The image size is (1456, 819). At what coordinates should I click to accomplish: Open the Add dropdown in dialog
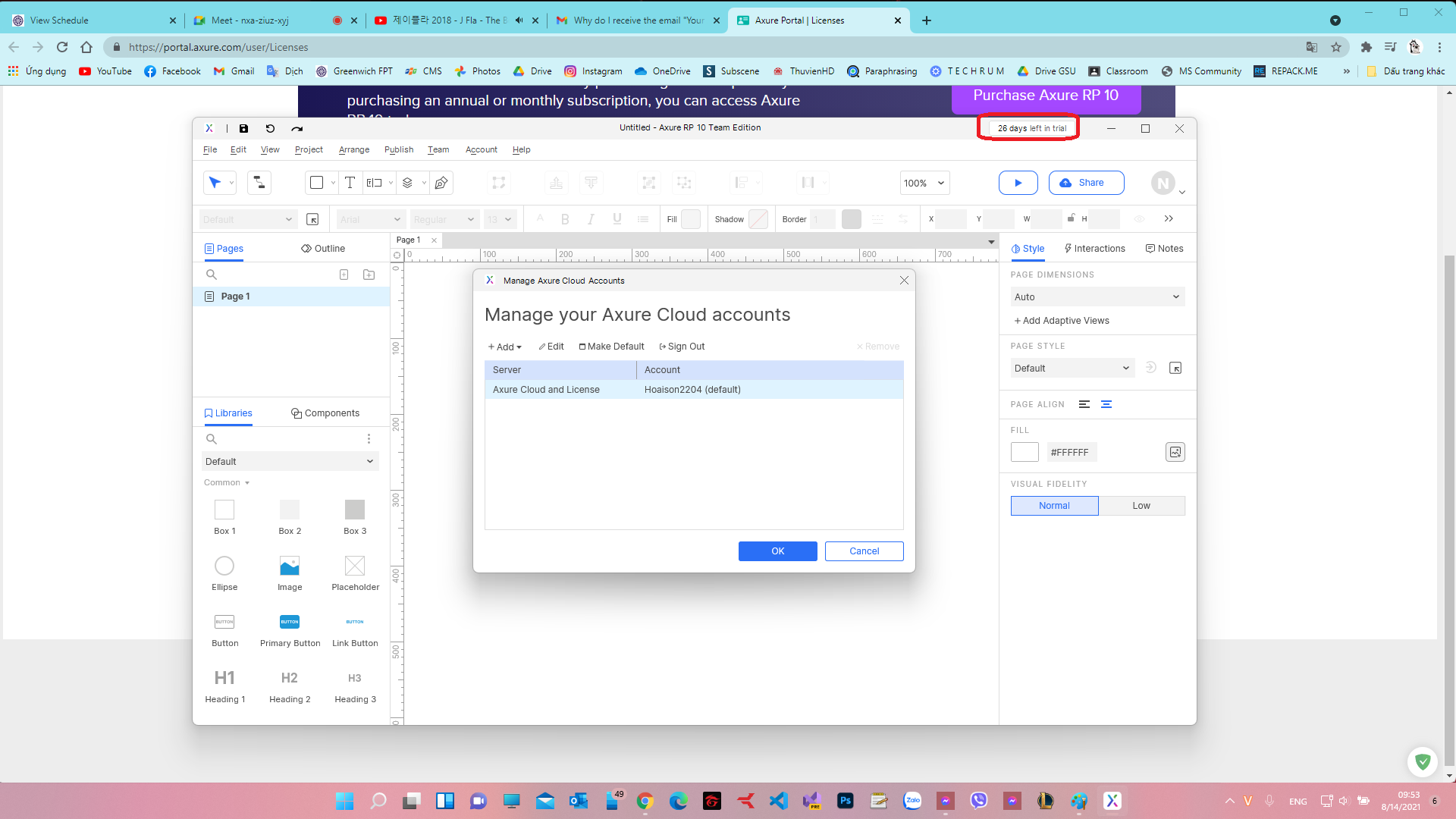click(x=505, y=347)
